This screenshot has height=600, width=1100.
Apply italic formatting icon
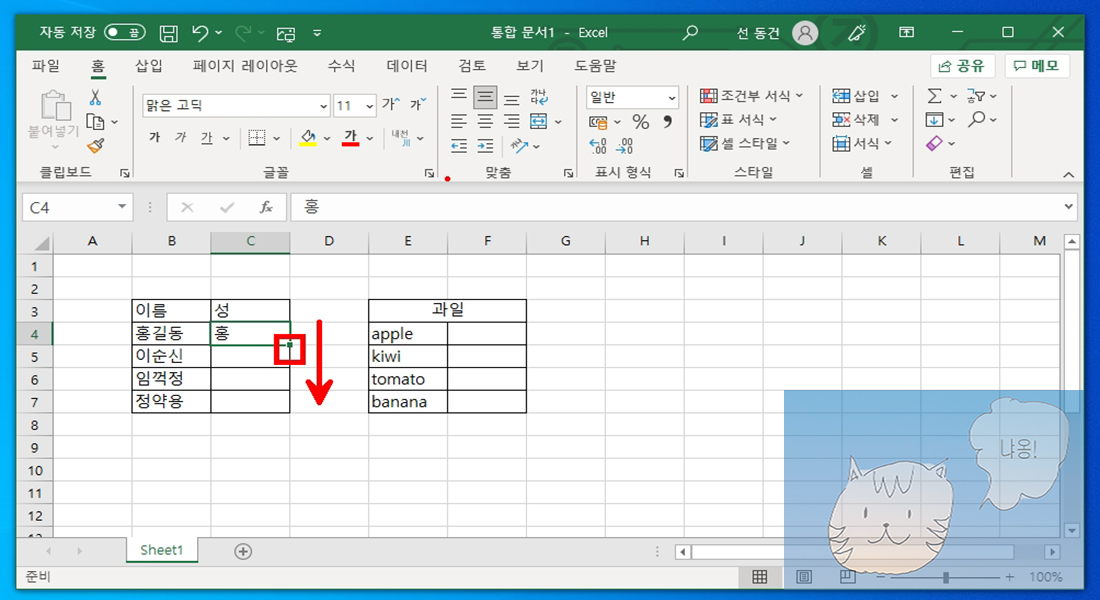180,138
